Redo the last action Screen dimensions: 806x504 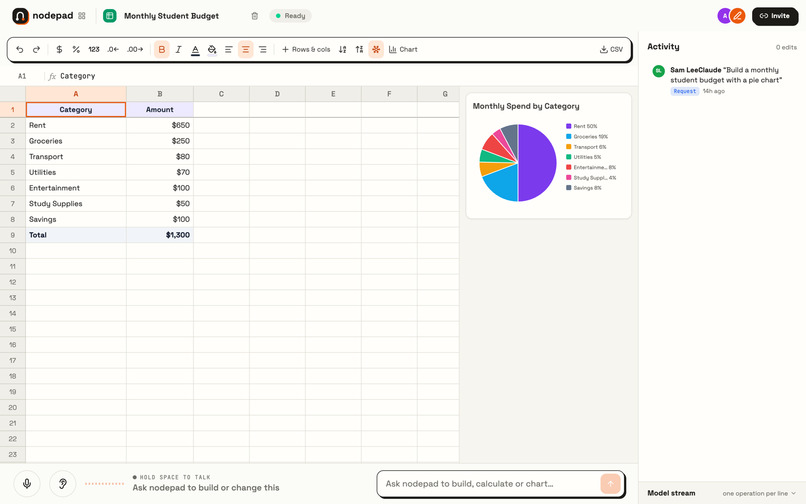point(36,49)
